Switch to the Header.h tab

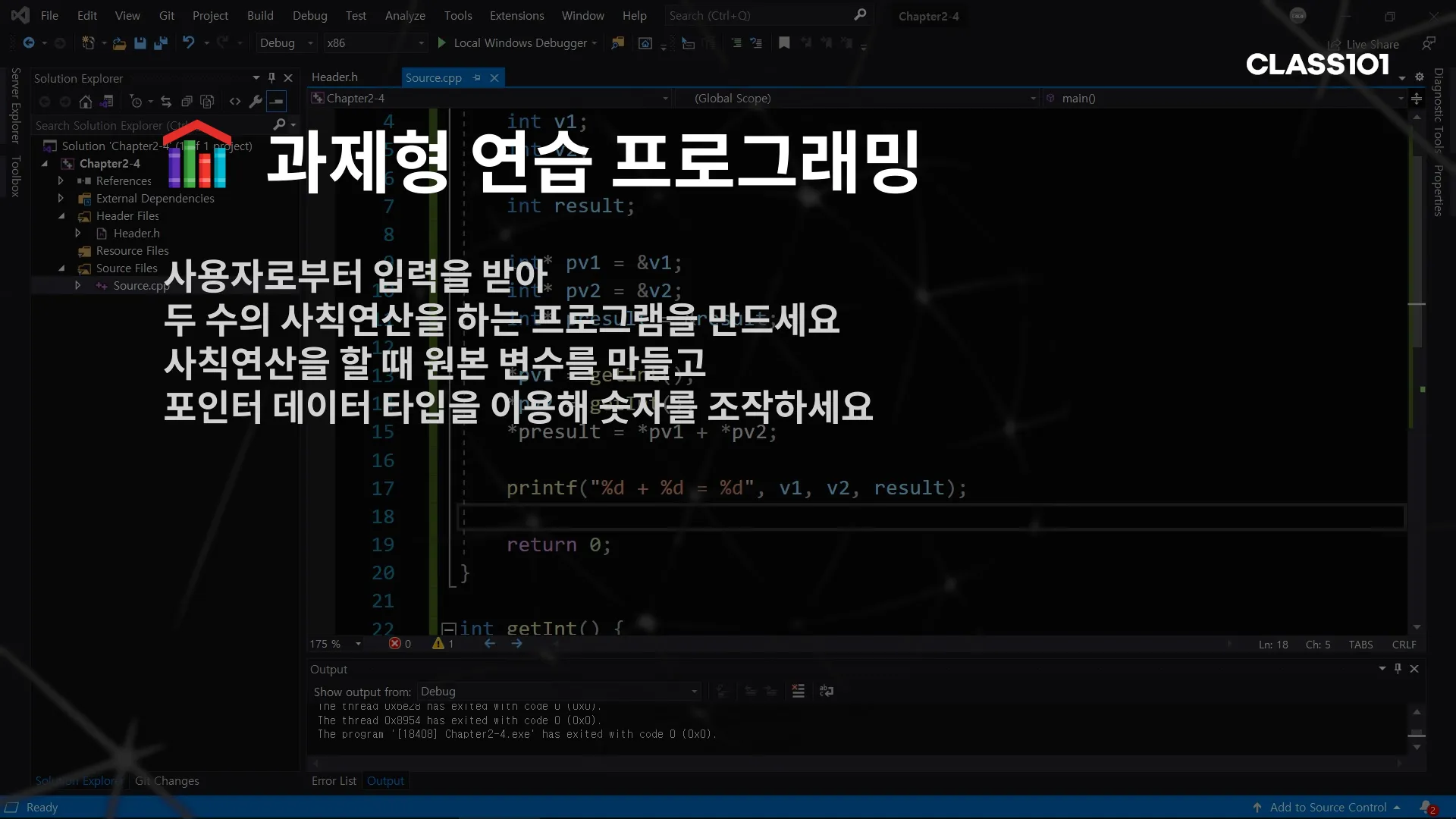pyautogui.click(x=334, y=77)
